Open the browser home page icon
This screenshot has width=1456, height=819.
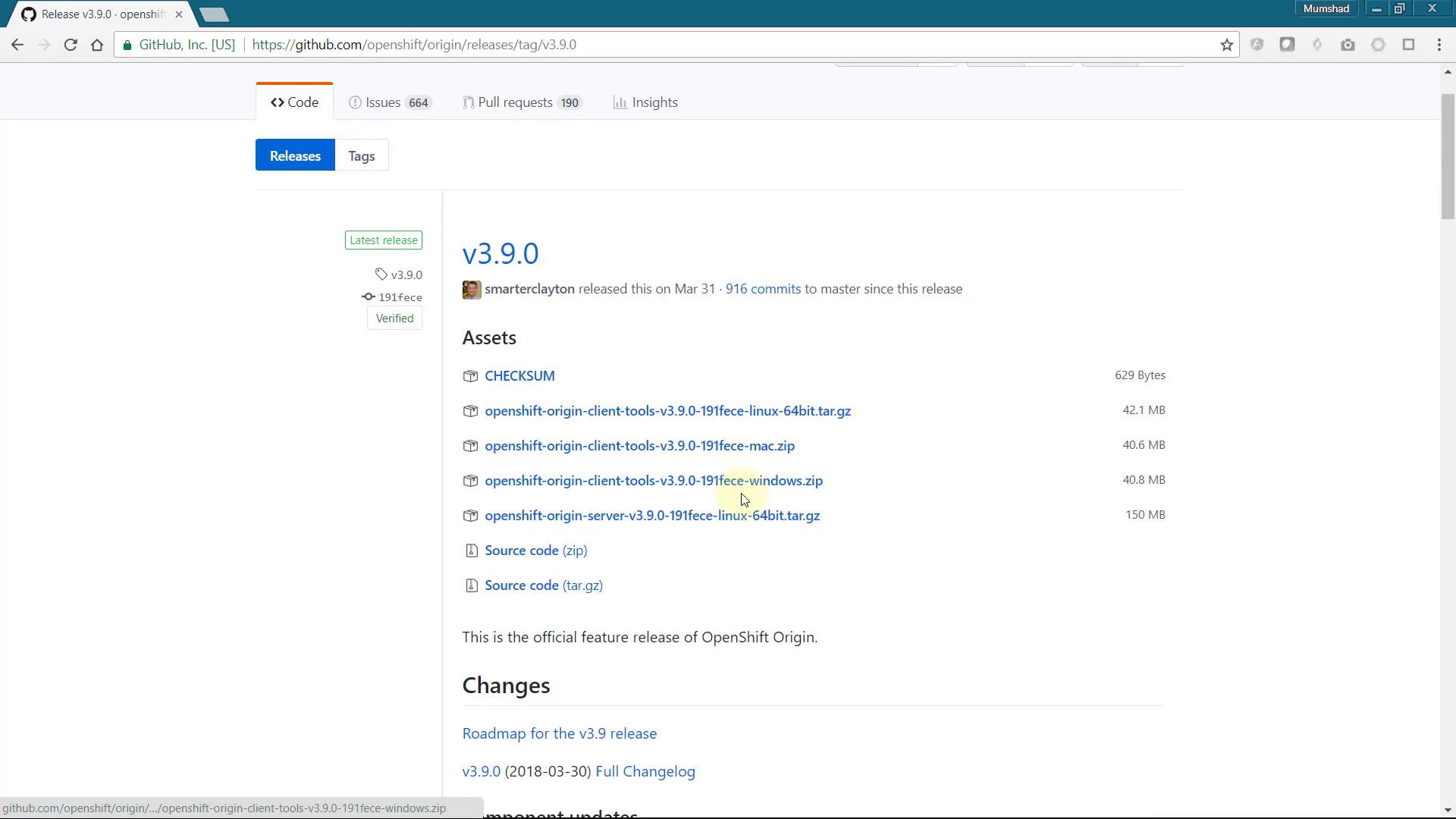[97, 45]
